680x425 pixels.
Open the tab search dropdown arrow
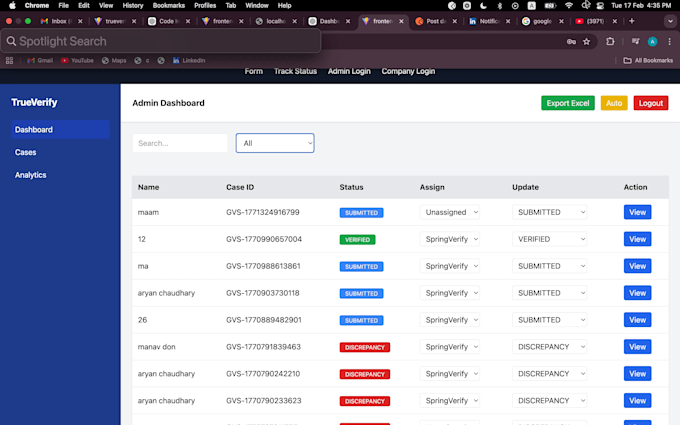pos(670,21)
